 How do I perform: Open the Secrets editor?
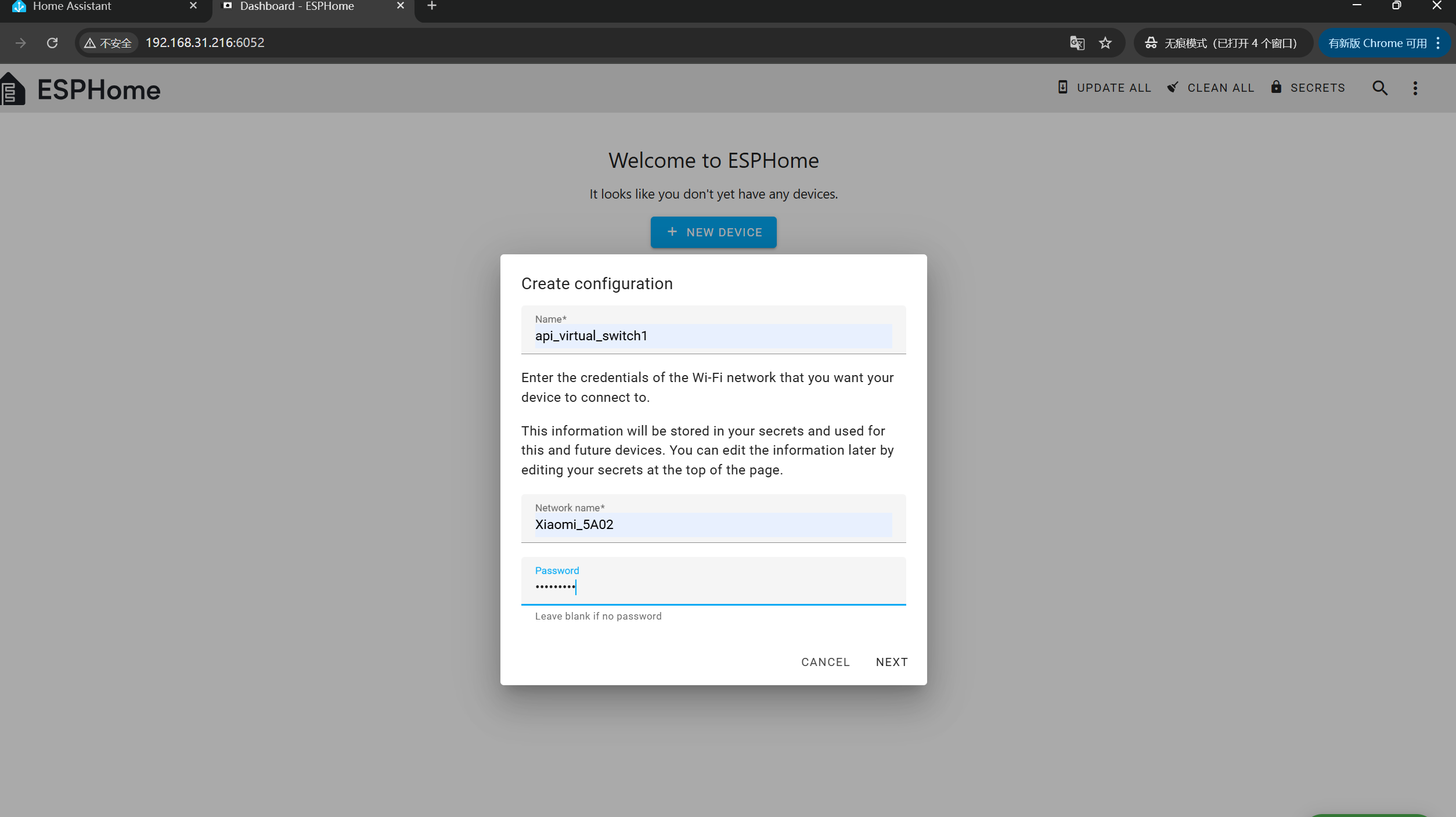[x=1307, y=88]
